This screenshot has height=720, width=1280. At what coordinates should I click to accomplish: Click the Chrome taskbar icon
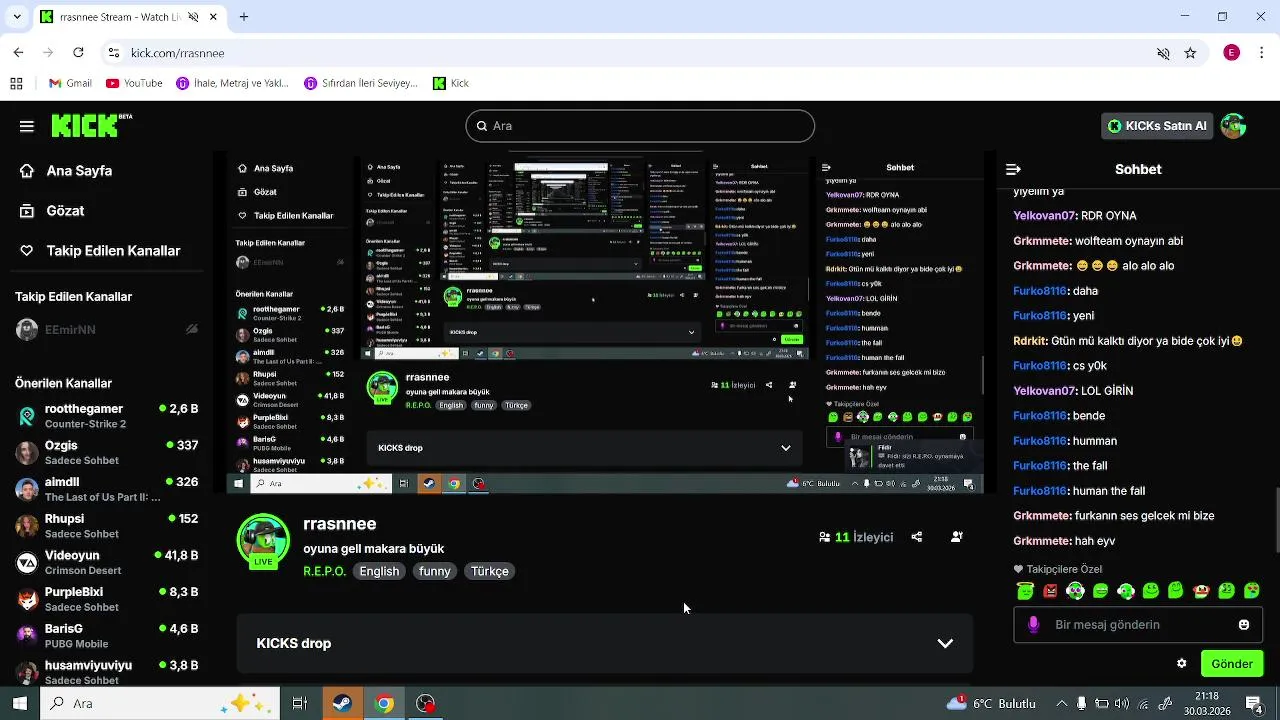(384, 704)
